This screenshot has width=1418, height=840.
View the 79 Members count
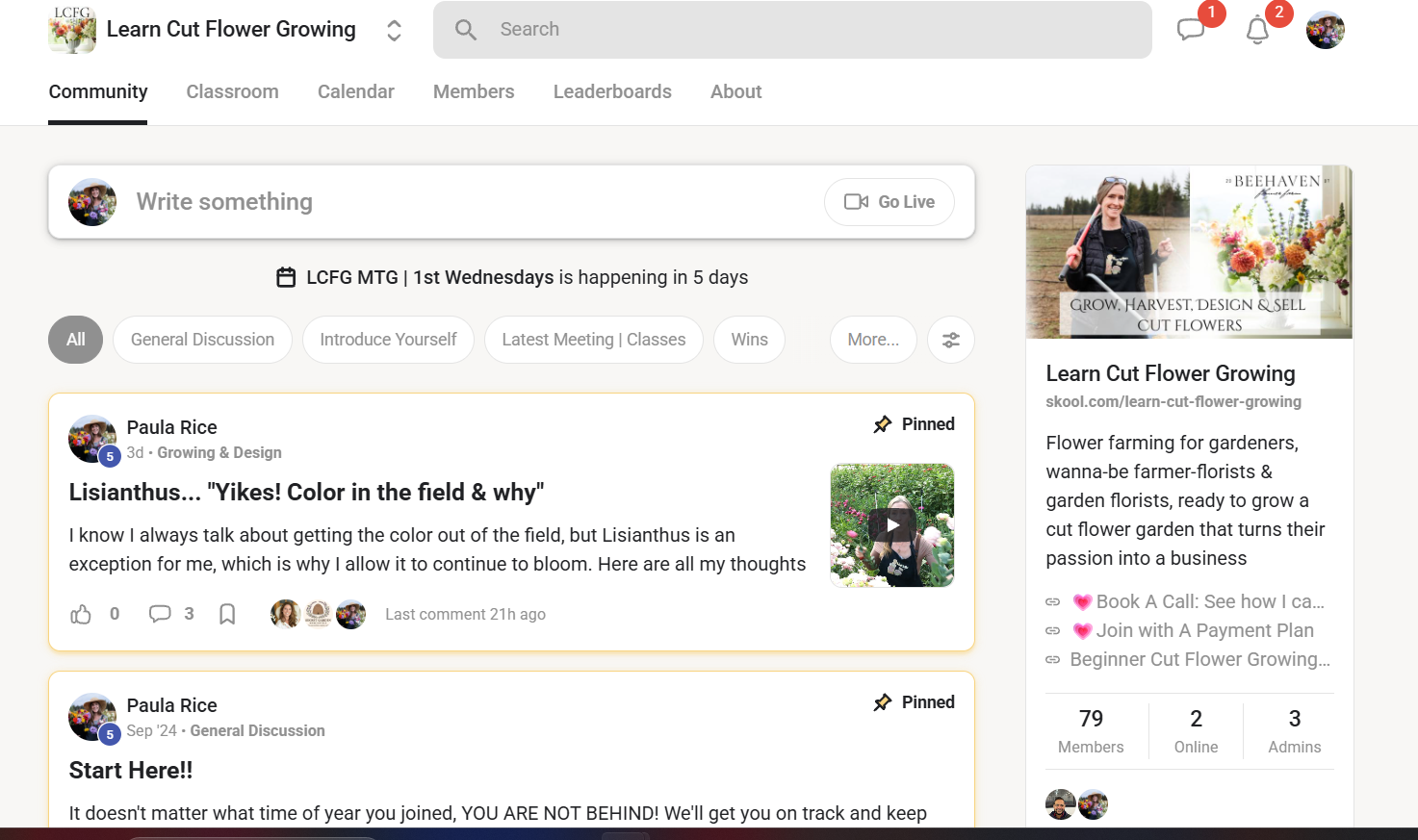[1092, 731]
